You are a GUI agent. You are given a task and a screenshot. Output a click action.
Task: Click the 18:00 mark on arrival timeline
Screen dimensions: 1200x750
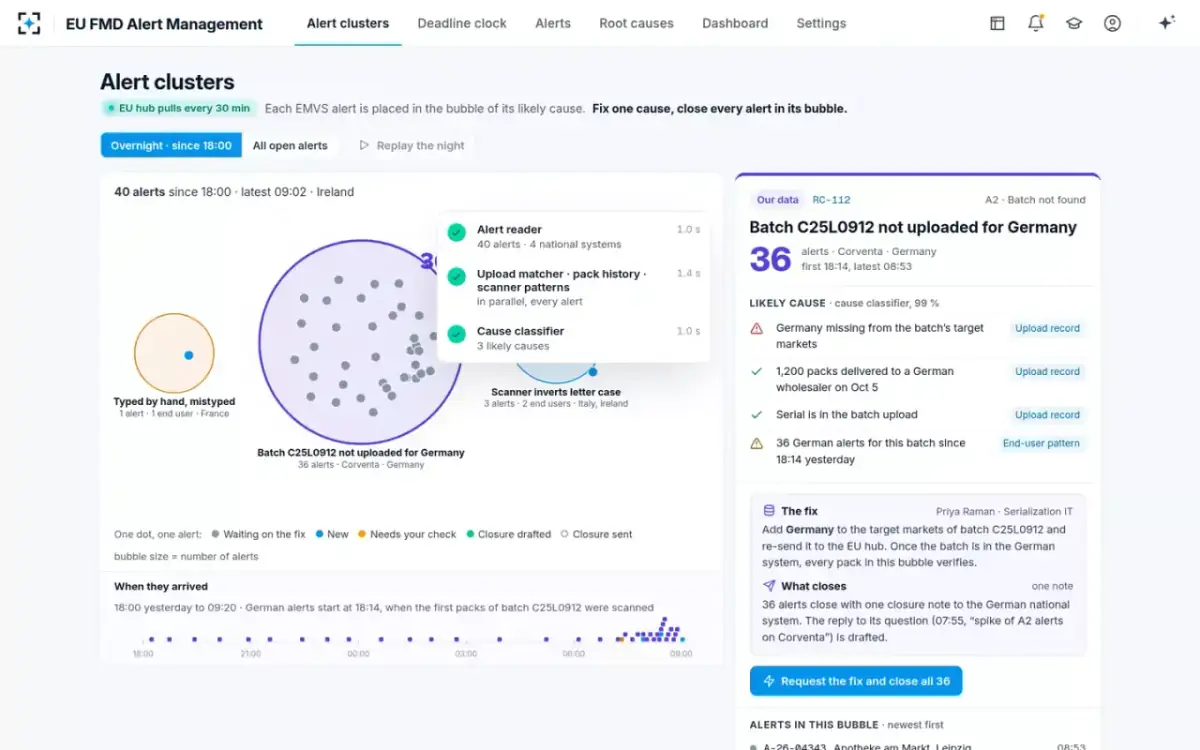pyautogui.click(x=143, y=654)
